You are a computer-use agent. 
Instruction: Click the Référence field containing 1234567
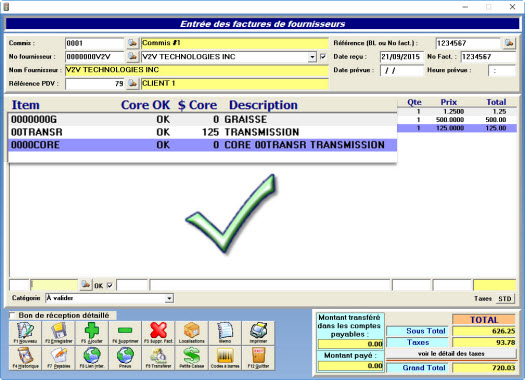[468, 43]
